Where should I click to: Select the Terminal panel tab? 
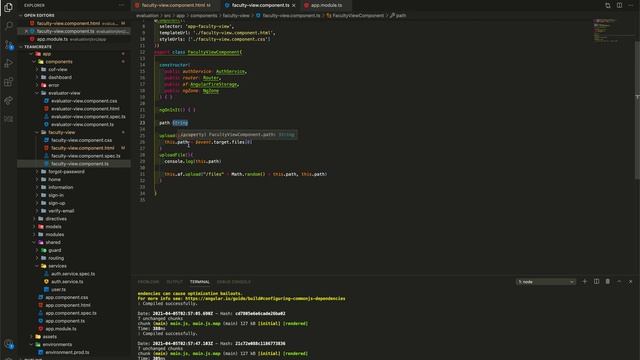pos(200,282)
